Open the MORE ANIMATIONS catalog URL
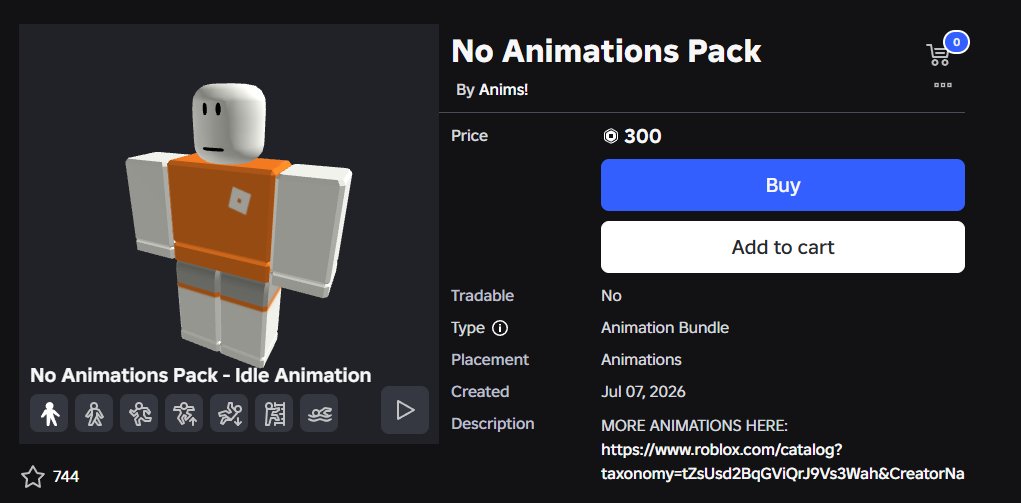1021x503 pixels. 783,462
